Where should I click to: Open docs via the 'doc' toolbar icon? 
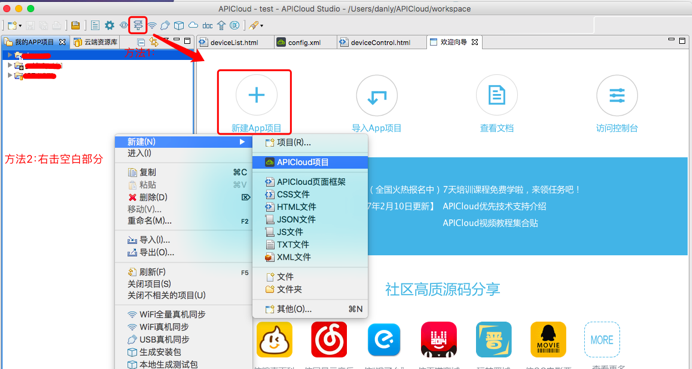(x=207, y=26)
